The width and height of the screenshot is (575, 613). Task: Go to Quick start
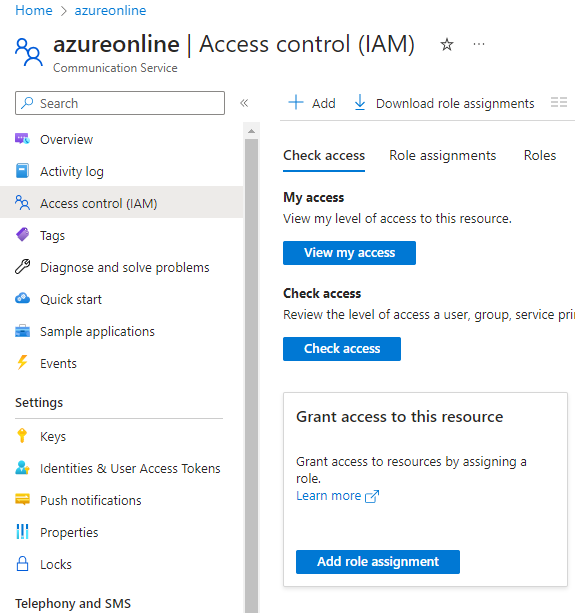pos(71,299)
